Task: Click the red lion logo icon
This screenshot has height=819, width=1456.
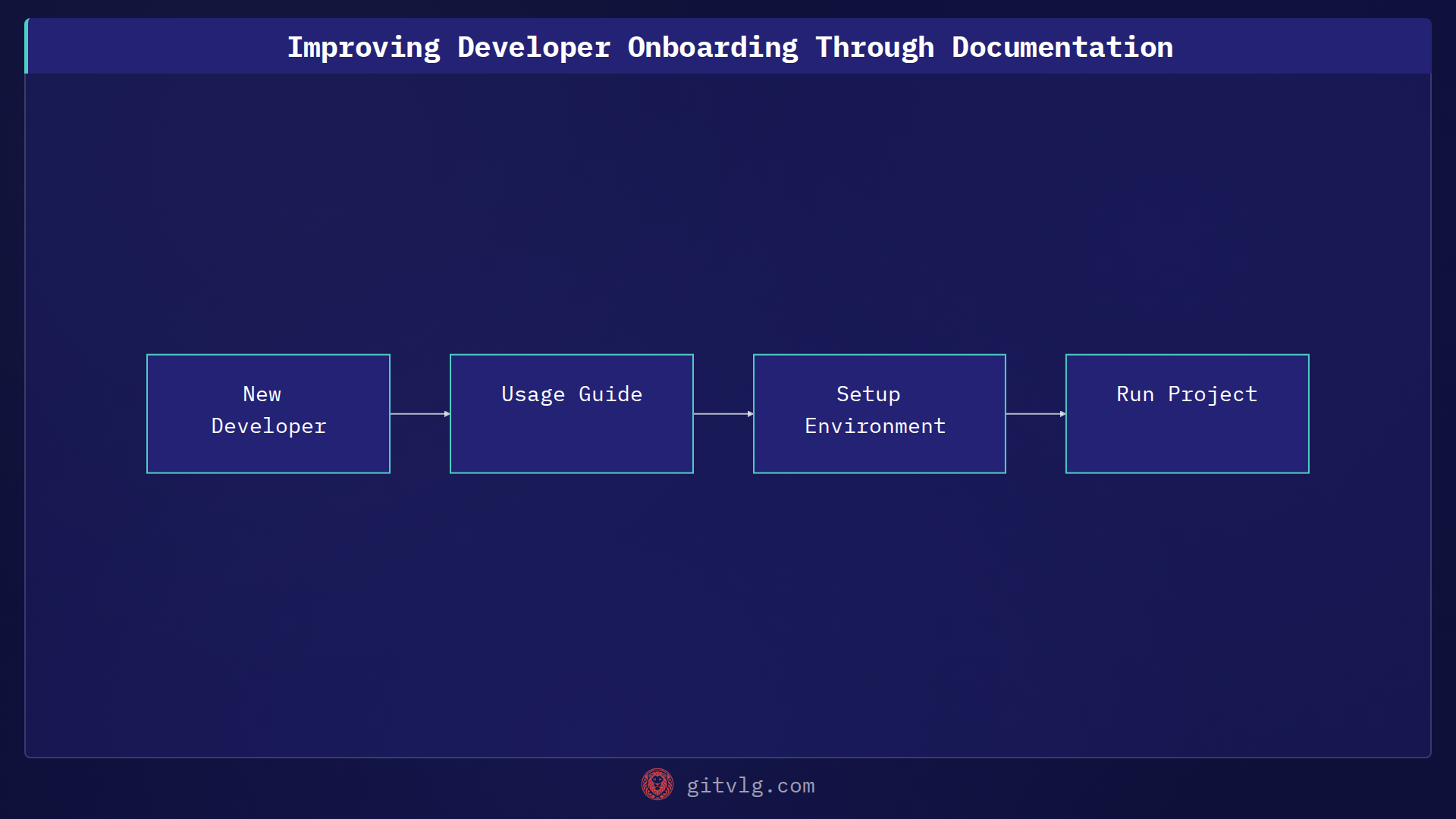Action: coord(657,785)
